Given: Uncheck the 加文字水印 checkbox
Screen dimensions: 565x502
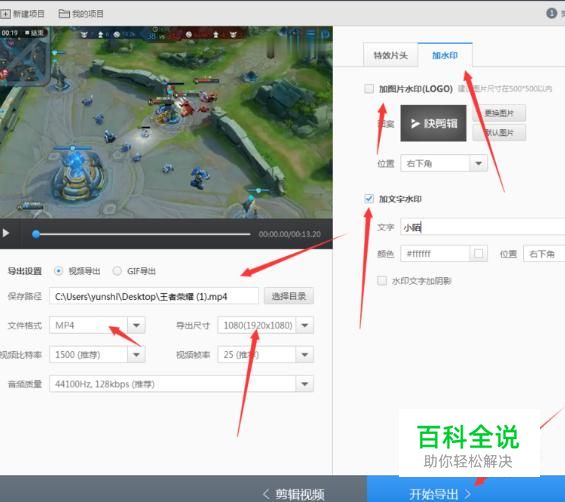Looking at the screenshot, I should 369,199.
